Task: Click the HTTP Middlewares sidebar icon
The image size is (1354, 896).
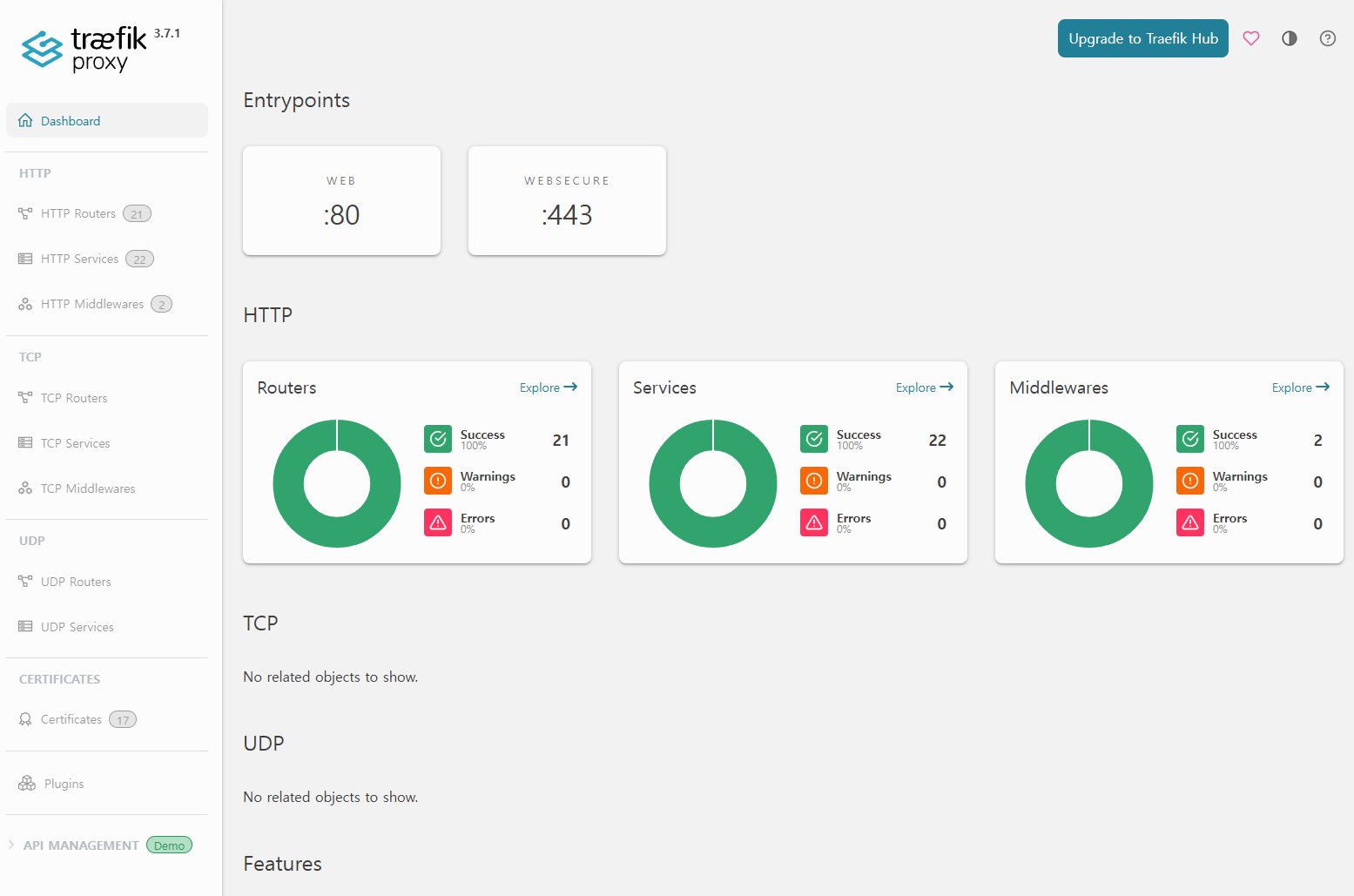Action: [25, 304]
